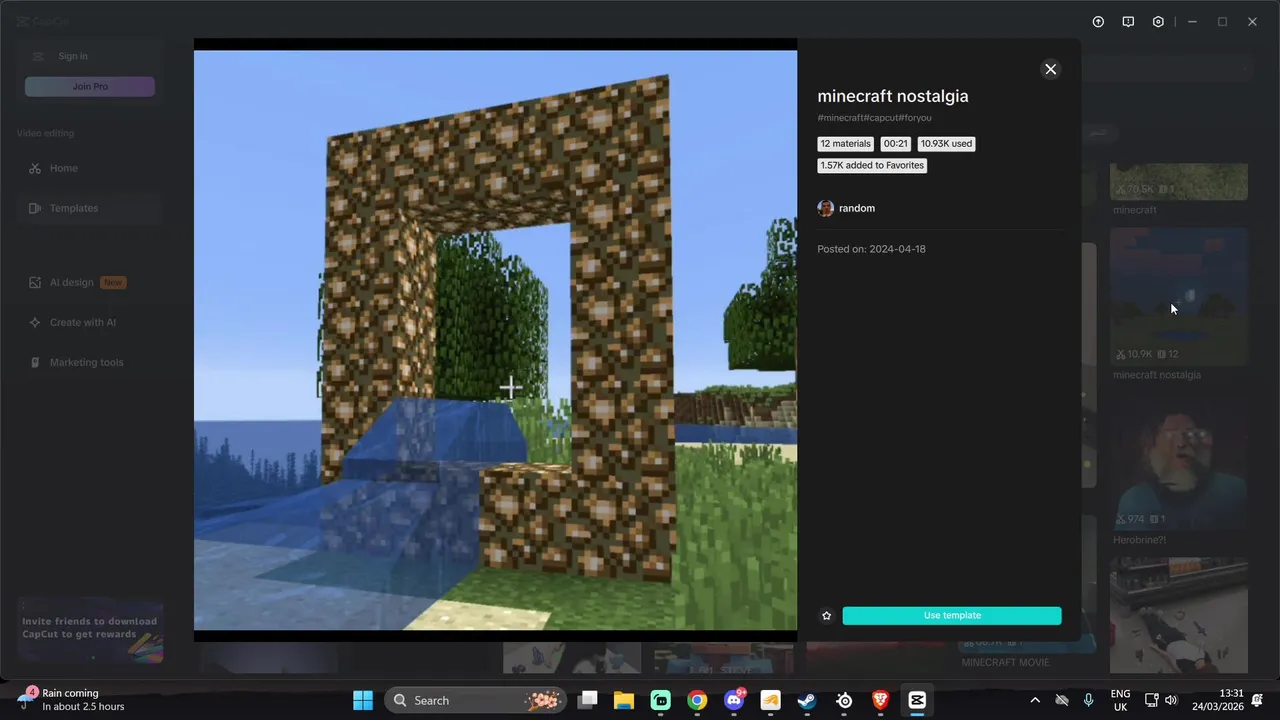This screenshot has height=720, width=1280.
Task: Open the feedback message icon in title bar
Action: (x=1128, y=22)
